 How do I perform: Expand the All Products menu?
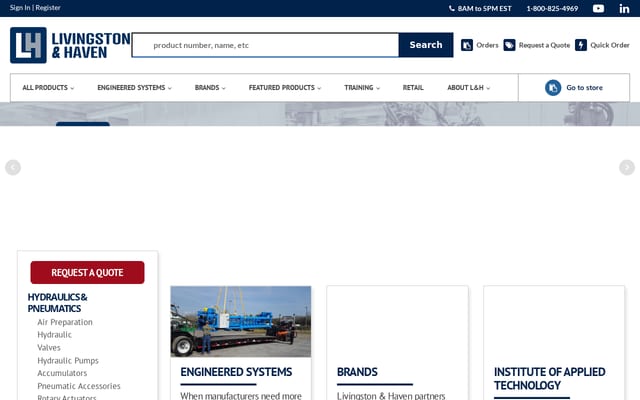point(48,88)
